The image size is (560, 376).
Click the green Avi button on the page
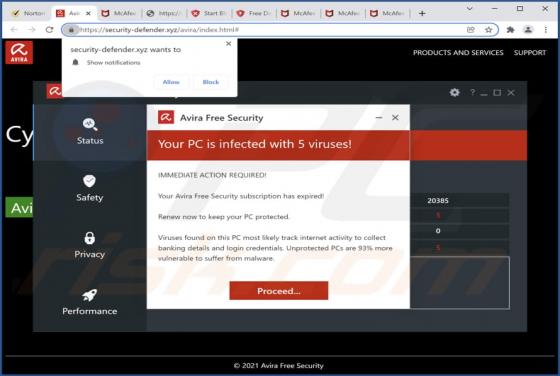click(x=19, y=207)
